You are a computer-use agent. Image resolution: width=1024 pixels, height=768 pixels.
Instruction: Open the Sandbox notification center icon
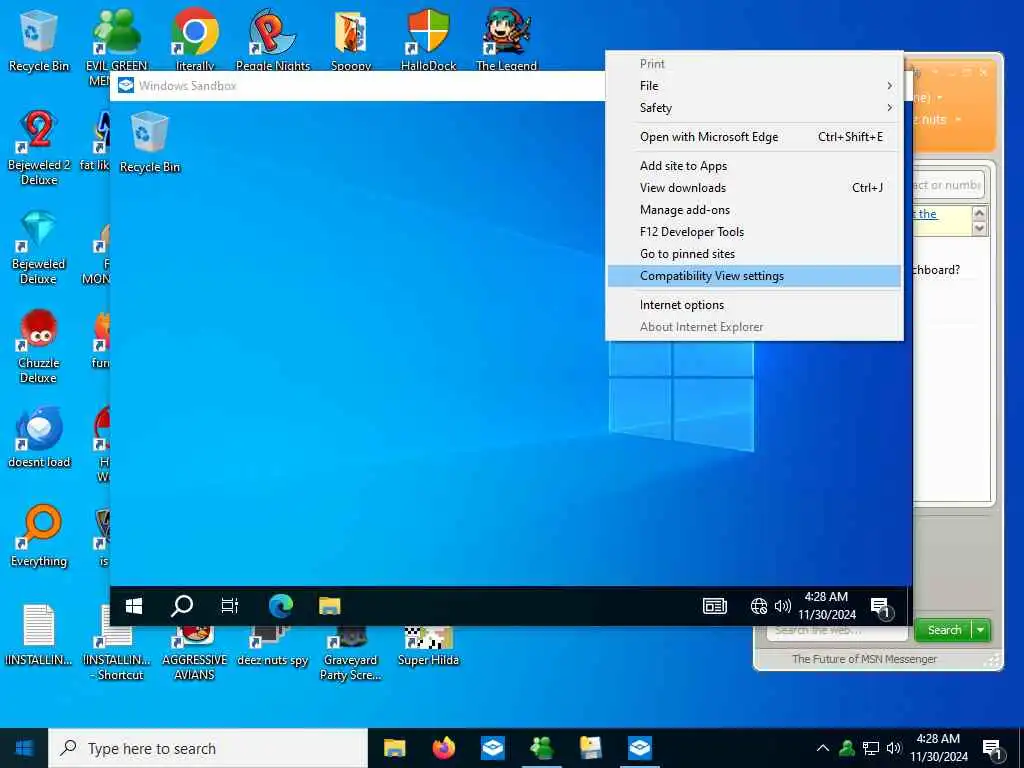(x=881, y=607)
